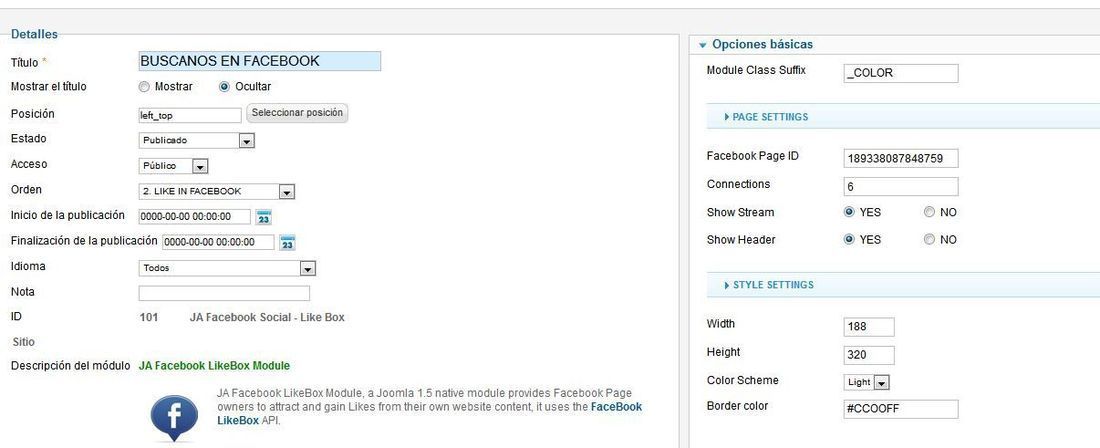
Task: Set Show Stream to NO
Action: click(930, 212)
